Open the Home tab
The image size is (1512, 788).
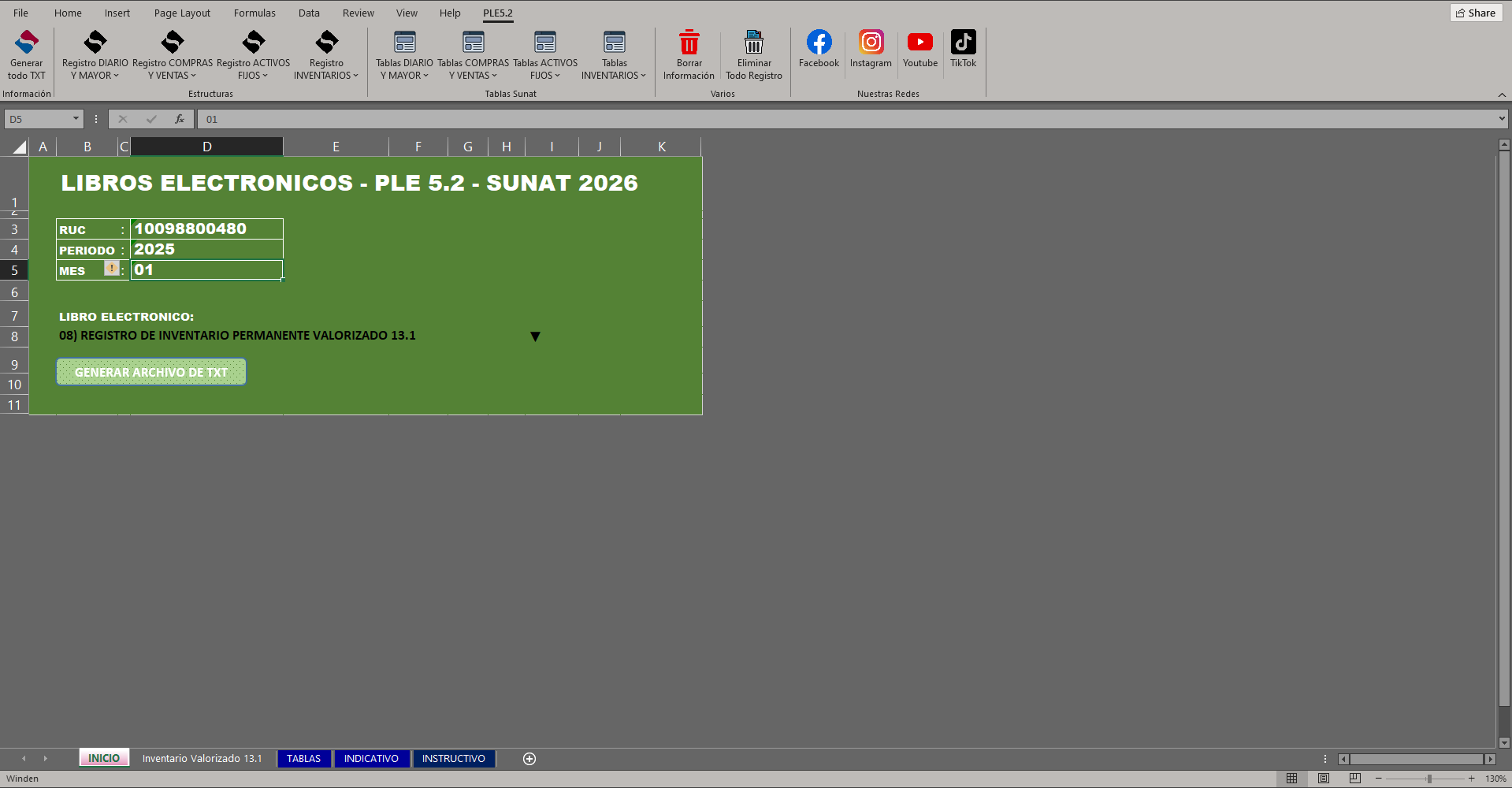point(68,13)
